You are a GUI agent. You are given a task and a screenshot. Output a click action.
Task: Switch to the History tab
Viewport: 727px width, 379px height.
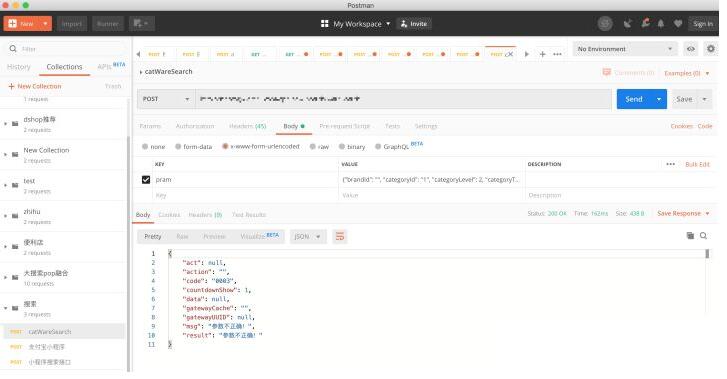[19, 67]
